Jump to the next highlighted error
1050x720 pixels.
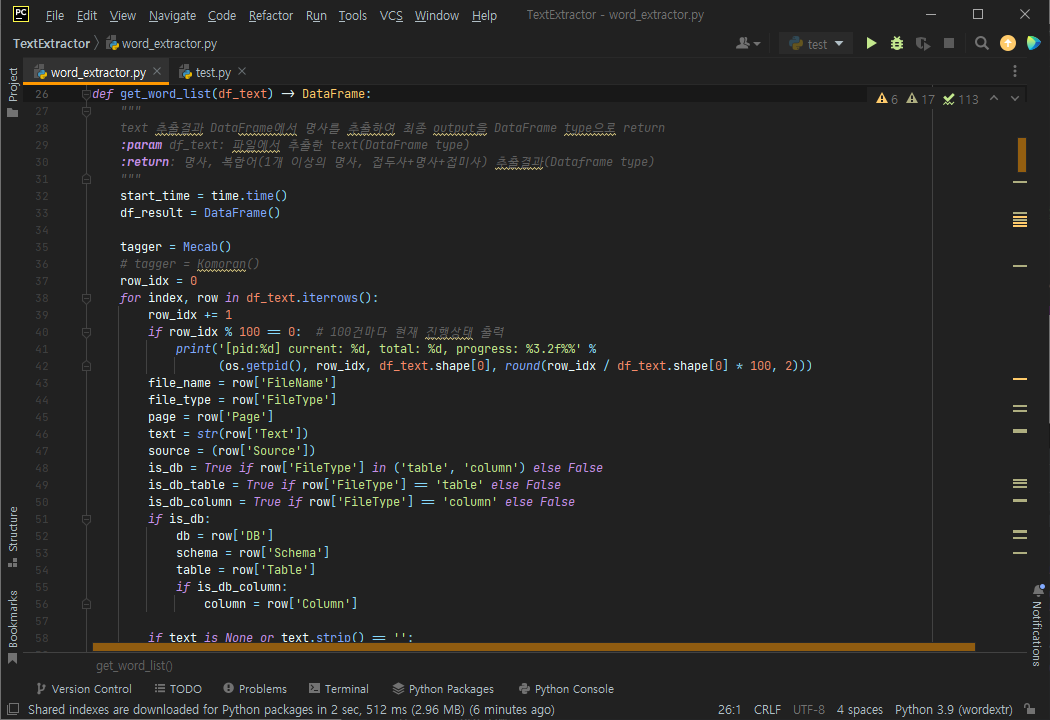click(1015, 98)
